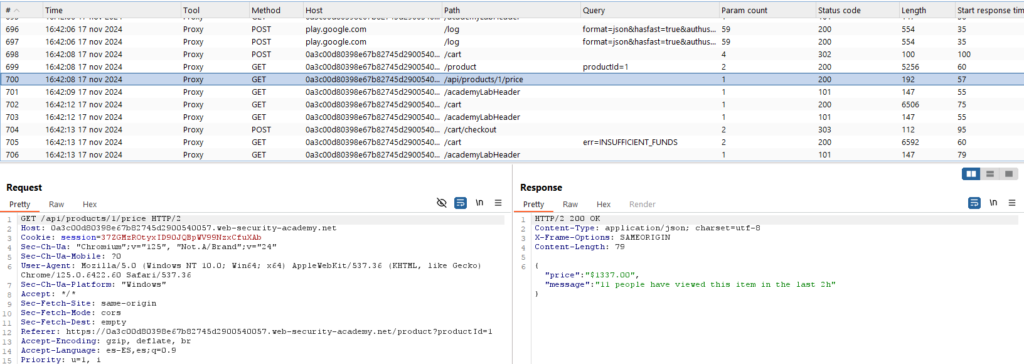Select row 699 /product request
Image resolution: width=1024 pixels, height=364 pixels.
coord(512,67)
